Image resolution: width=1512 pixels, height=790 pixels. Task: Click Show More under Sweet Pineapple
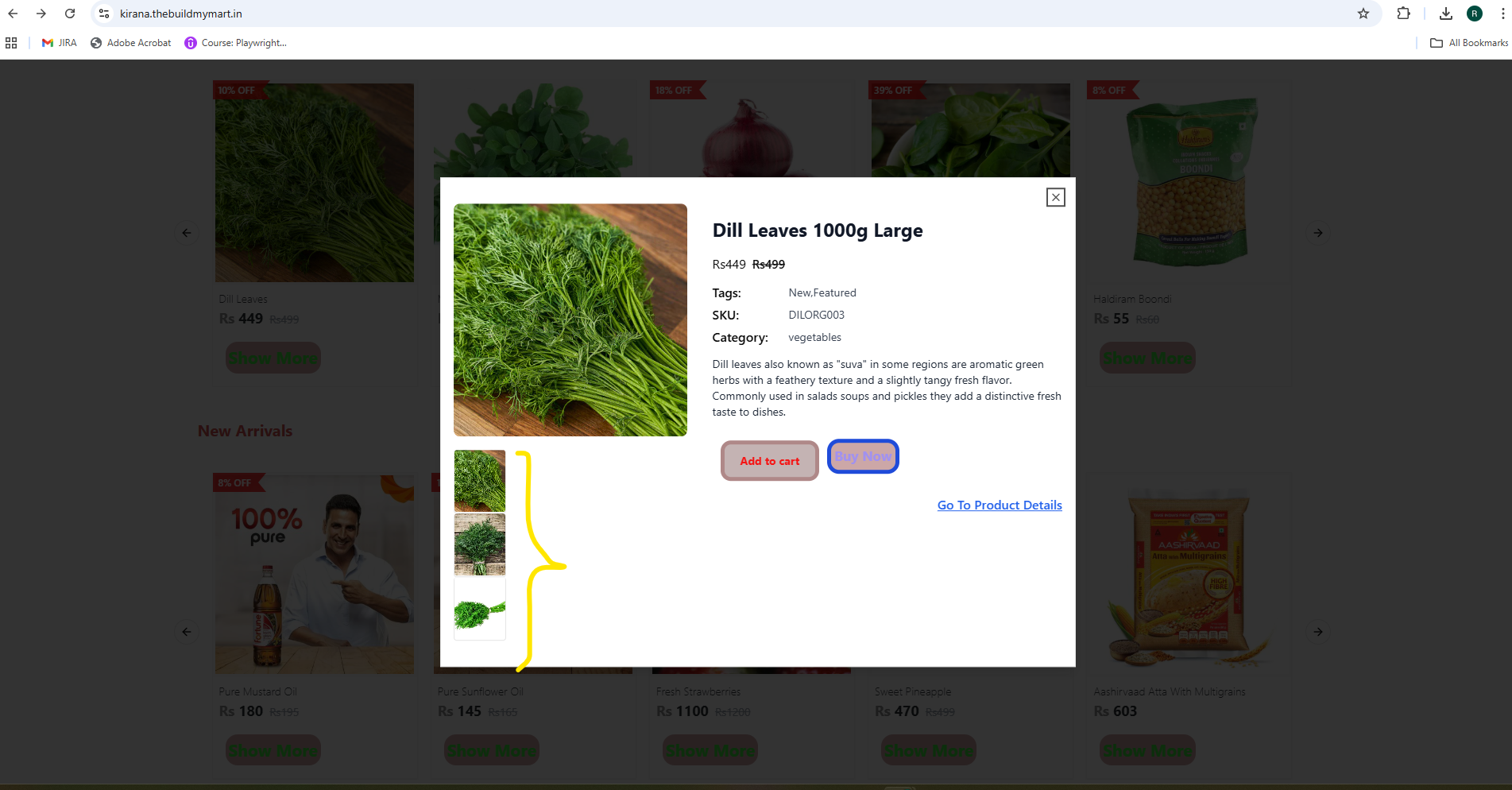point(929,750)
